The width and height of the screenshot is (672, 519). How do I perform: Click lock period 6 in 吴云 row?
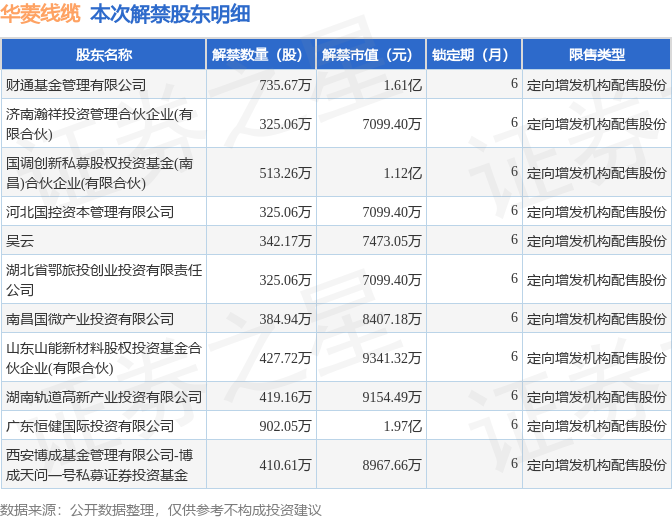click(514, 240)
